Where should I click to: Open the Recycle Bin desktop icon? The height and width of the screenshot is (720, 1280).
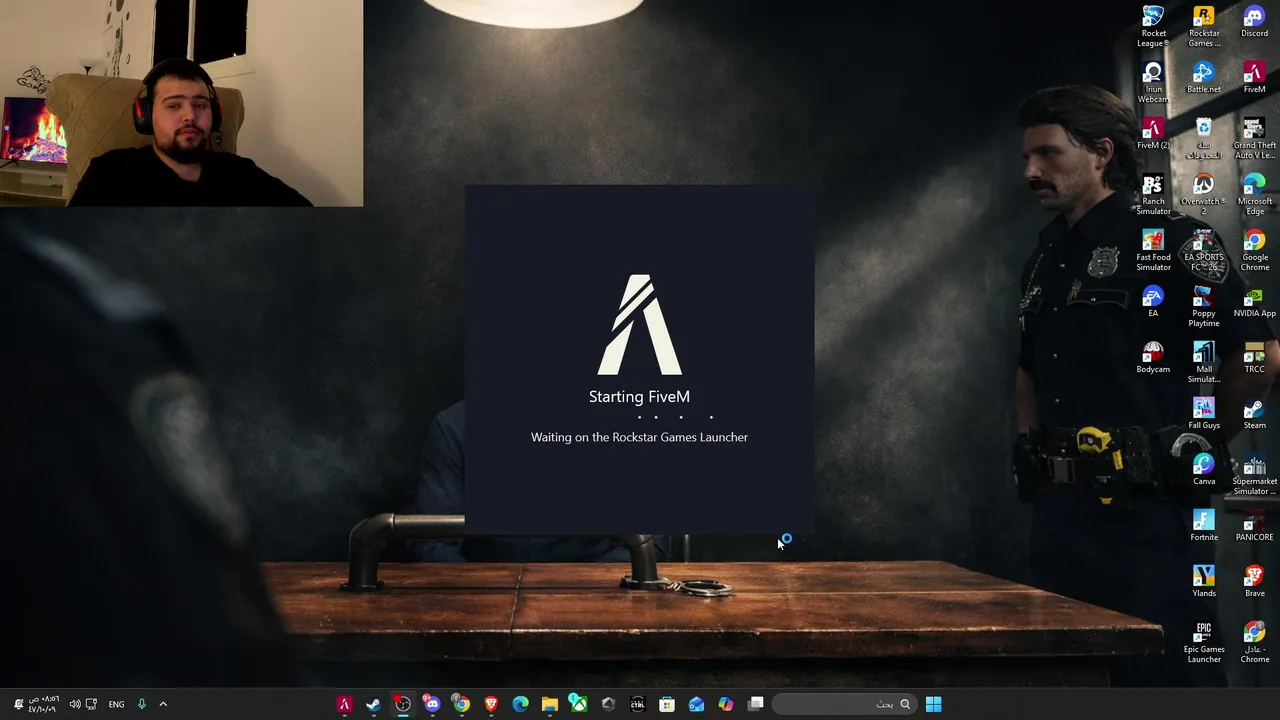tap(1204, 138)
